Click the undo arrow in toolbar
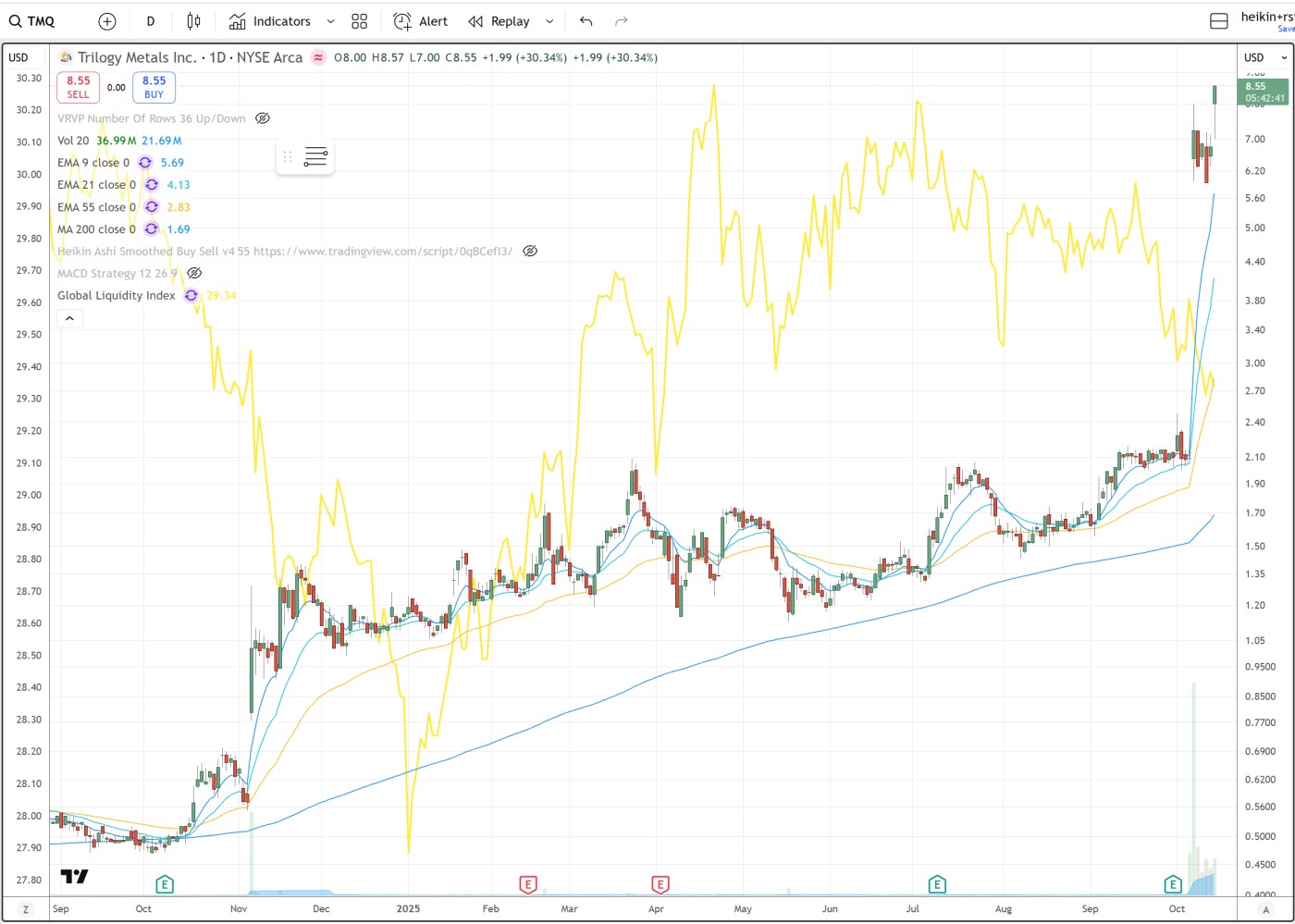 (586, 21)
